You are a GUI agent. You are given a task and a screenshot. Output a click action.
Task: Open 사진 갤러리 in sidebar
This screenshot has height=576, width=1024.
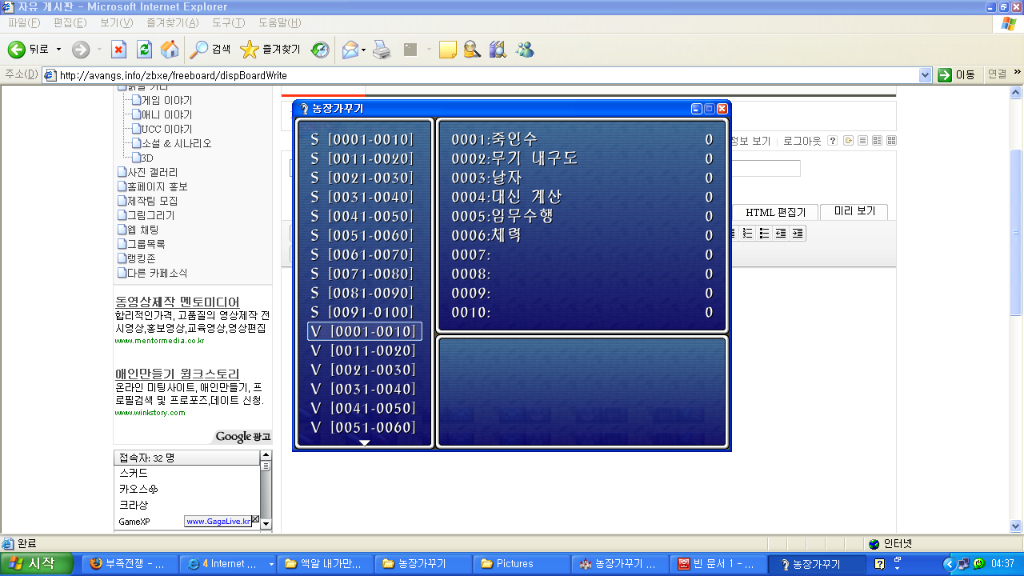pos(152,172)
